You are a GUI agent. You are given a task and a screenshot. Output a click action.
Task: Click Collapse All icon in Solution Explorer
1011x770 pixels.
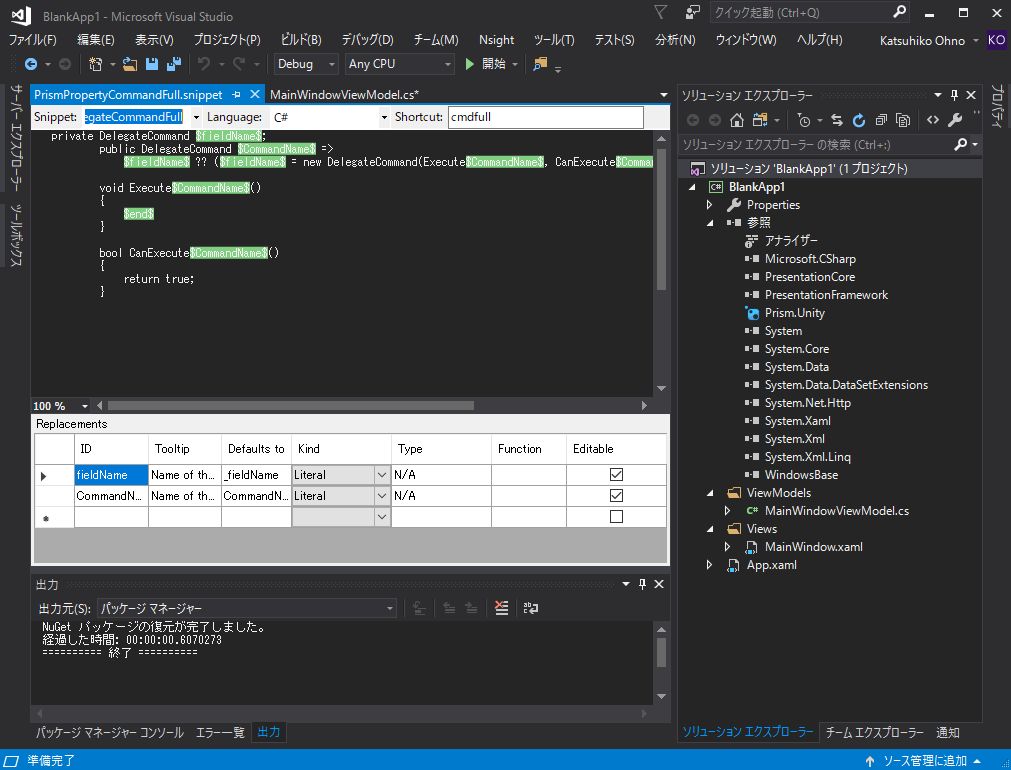[881, 120]
